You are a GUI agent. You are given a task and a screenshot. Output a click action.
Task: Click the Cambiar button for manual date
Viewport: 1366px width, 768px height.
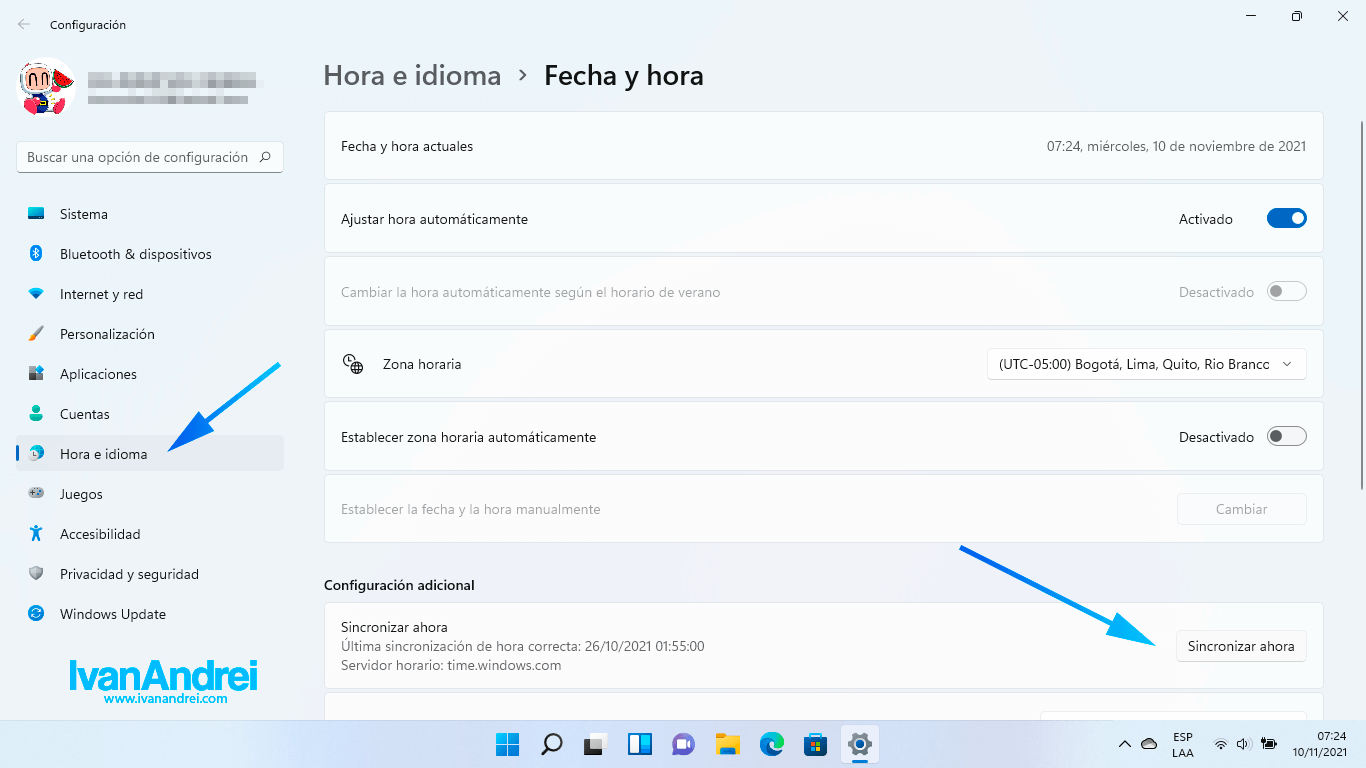point(1241,509)
